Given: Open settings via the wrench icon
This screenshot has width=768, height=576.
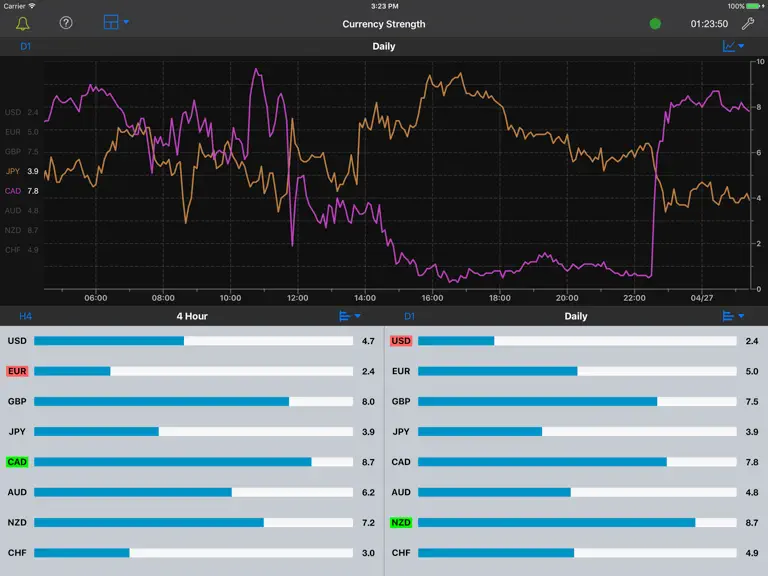Looking at the screenshot, I should click(x=747, y=24).
